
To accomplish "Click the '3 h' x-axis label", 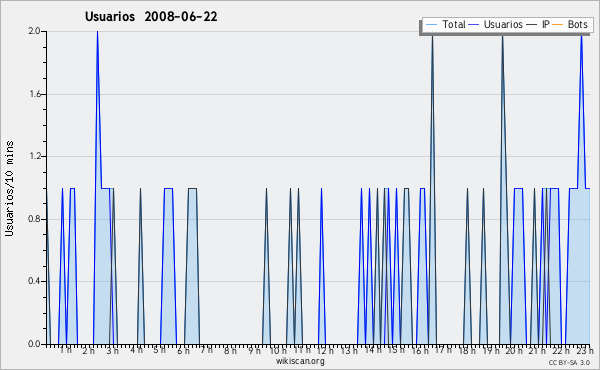I will 112,350.
